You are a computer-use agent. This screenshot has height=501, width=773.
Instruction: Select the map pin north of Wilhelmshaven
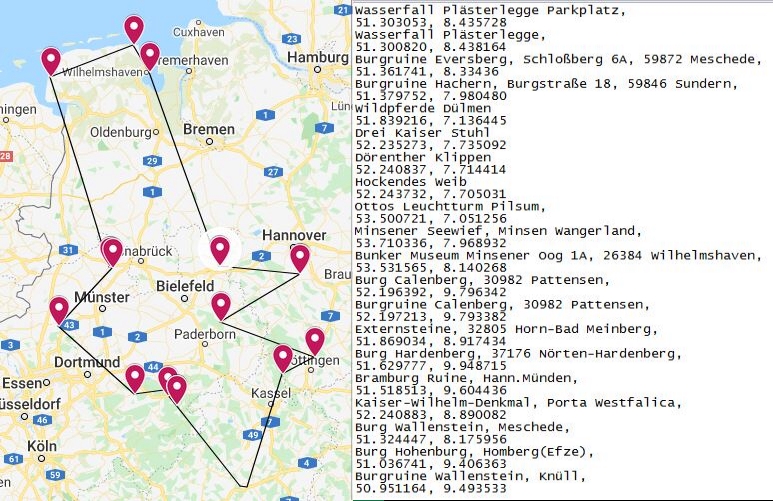(x=133, y=28)
